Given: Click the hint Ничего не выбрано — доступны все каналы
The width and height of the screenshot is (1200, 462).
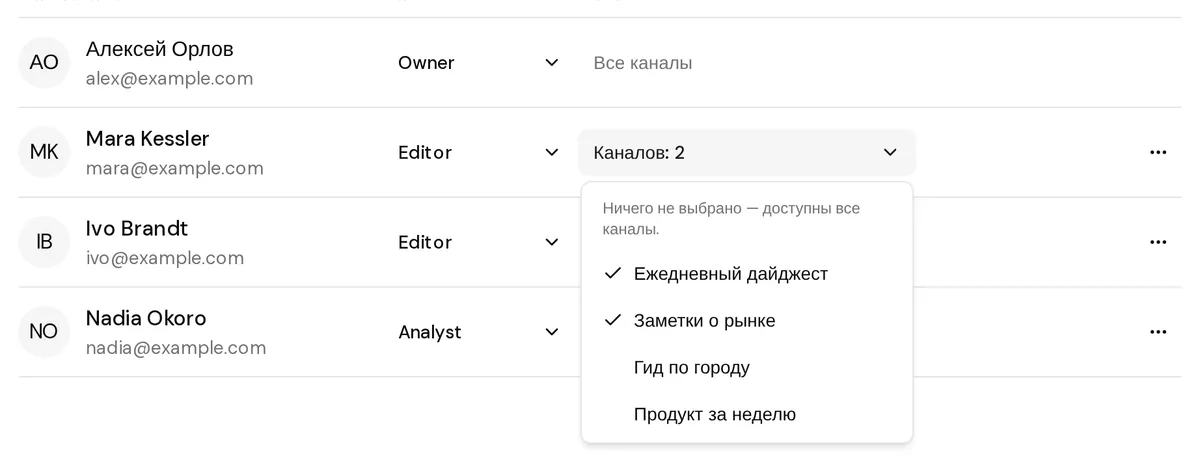Looking at the screenshot, I should 731,219.
